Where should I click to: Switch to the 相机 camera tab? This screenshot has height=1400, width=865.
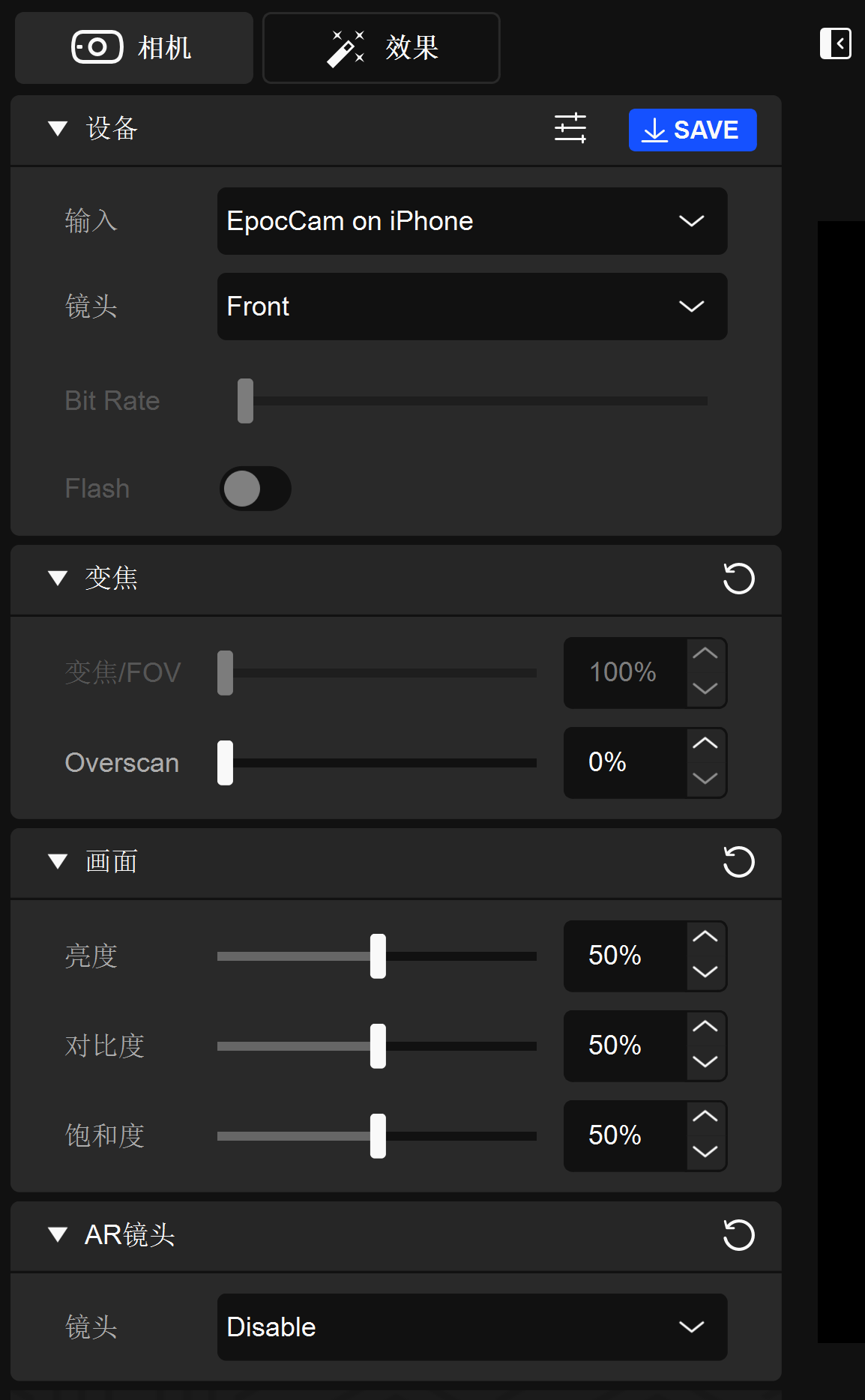tap(133, 48)
